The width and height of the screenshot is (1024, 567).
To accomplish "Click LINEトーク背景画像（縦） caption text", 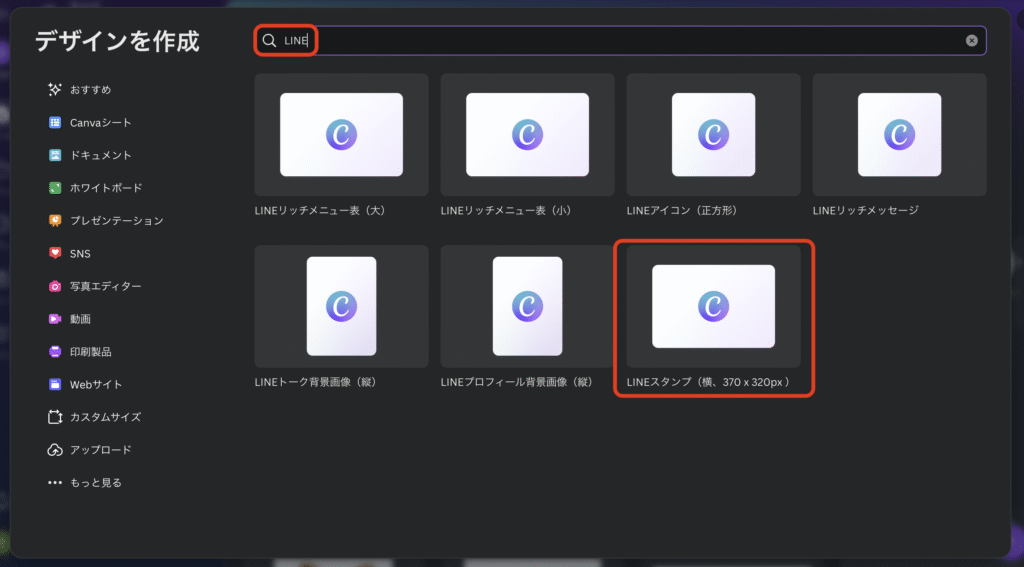I will (x=315, y=382).
